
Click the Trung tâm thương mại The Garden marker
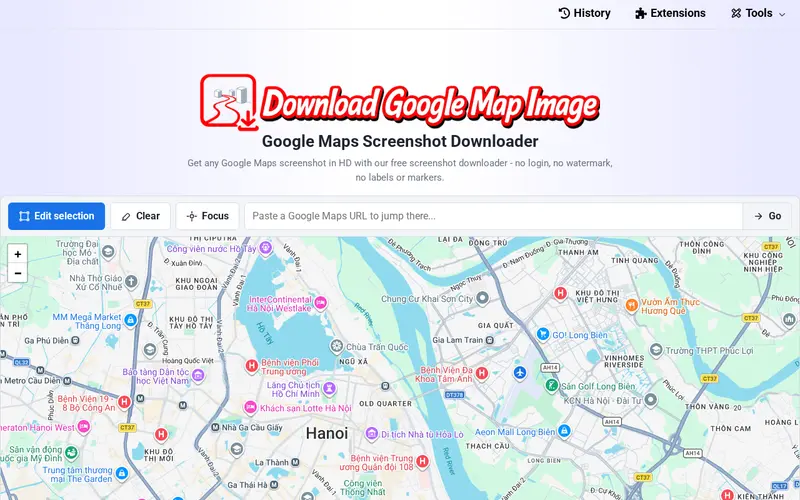tap(121, 474)
